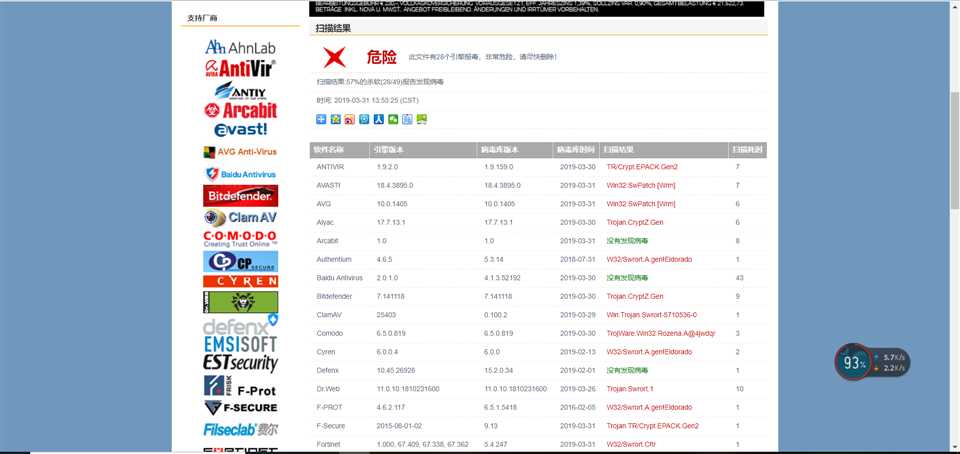960x454 pixels.
Task: Click the blue plus more-share icon
Action: 321,119
